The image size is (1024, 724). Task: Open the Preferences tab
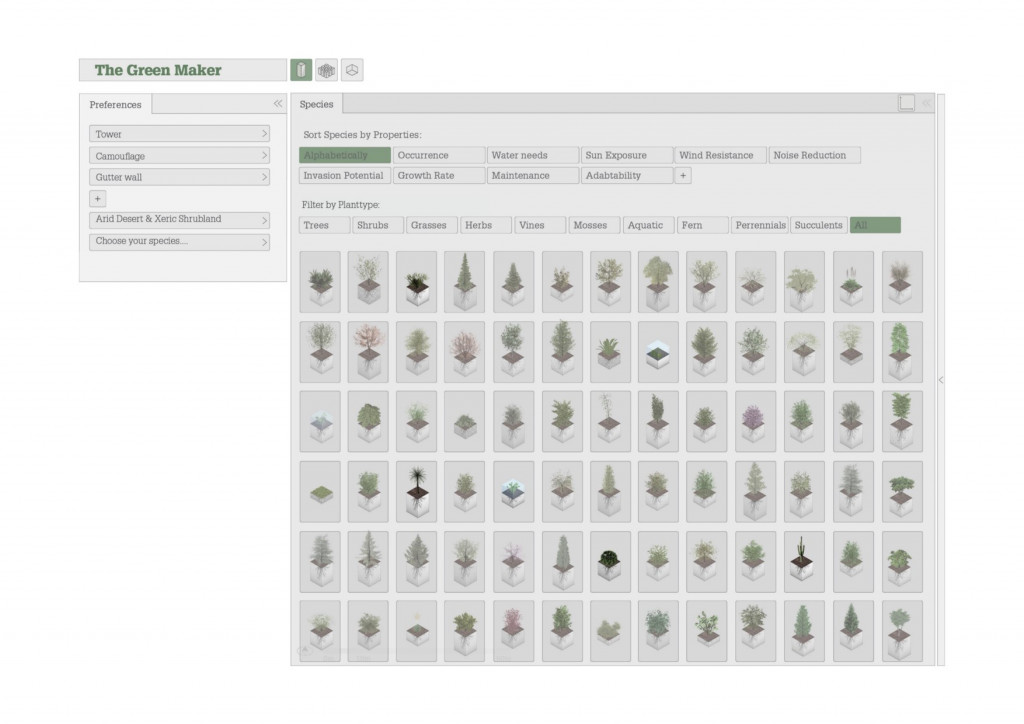tap(115, 105)
